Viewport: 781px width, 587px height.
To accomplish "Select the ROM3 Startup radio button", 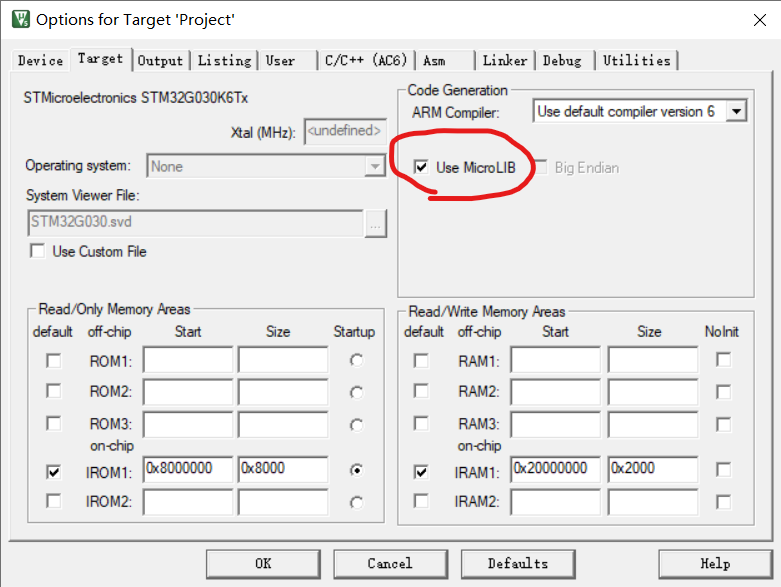I will [356, 425].
